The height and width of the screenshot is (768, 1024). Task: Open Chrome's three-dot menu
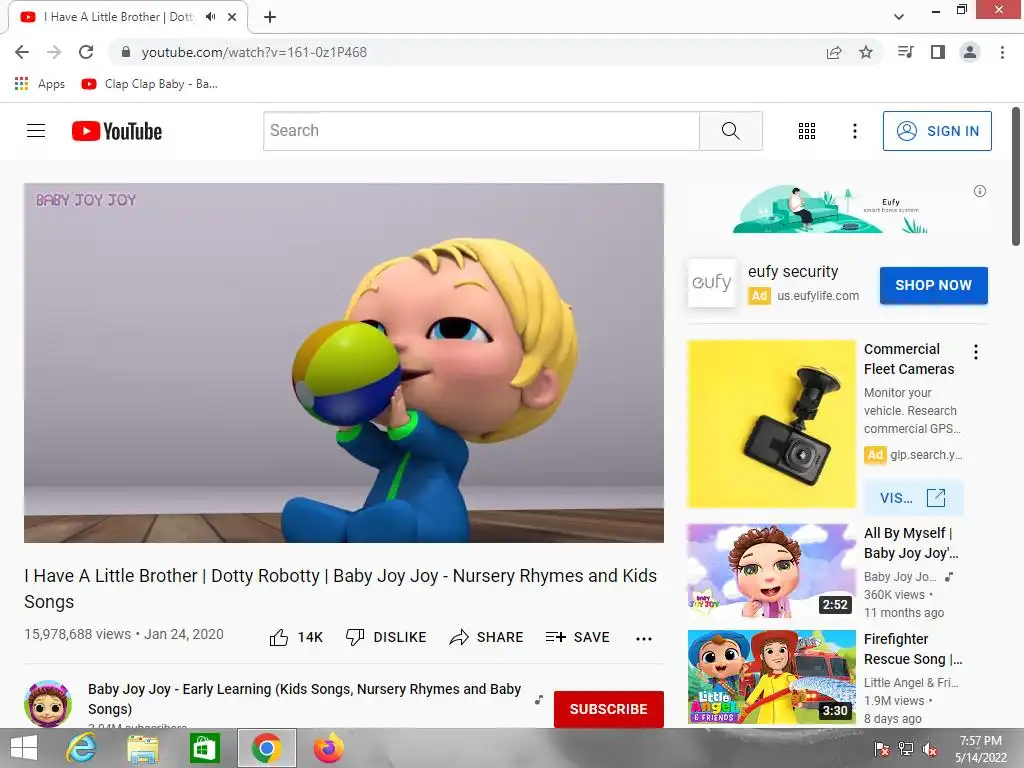[x=1002, y=52]
